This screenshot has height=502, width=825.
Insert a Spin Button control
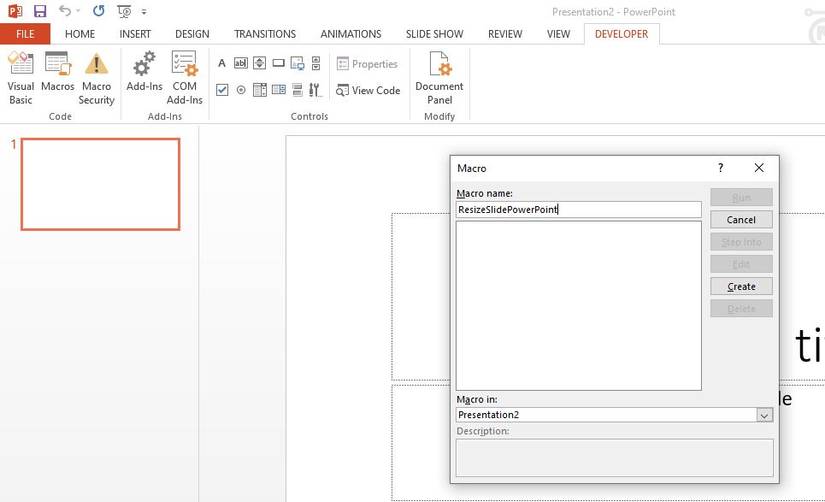pos(259,63)
